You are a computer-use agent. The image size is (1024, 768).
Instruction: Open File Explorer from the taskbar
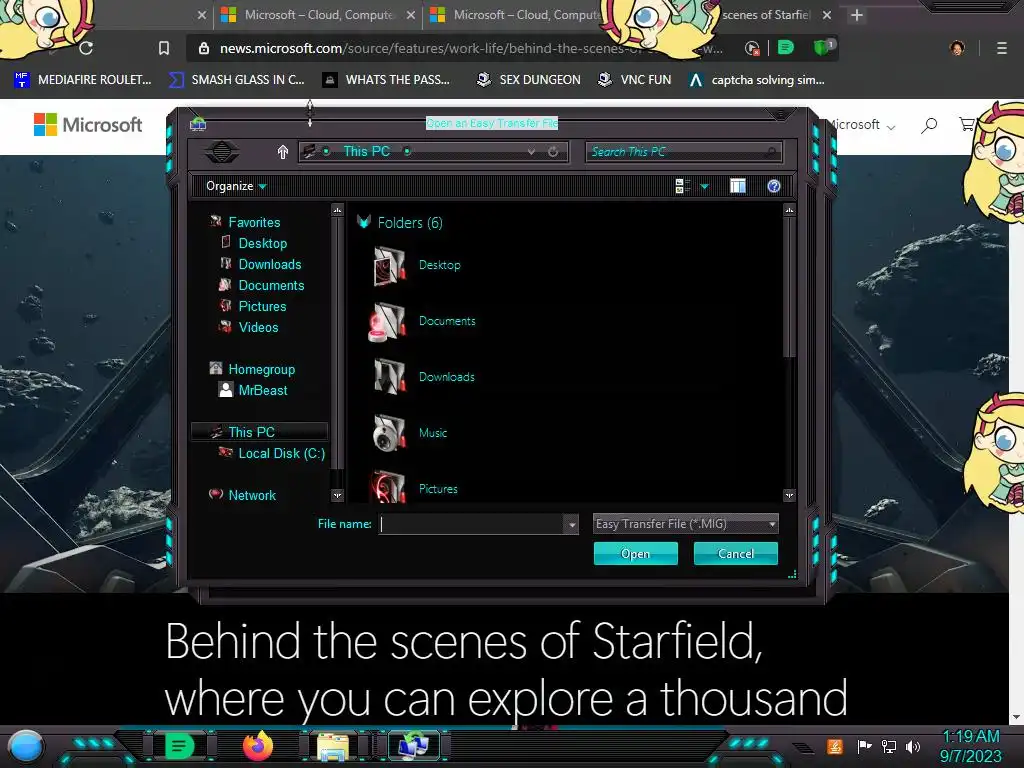pyautogui.click(x=333, y=747)
